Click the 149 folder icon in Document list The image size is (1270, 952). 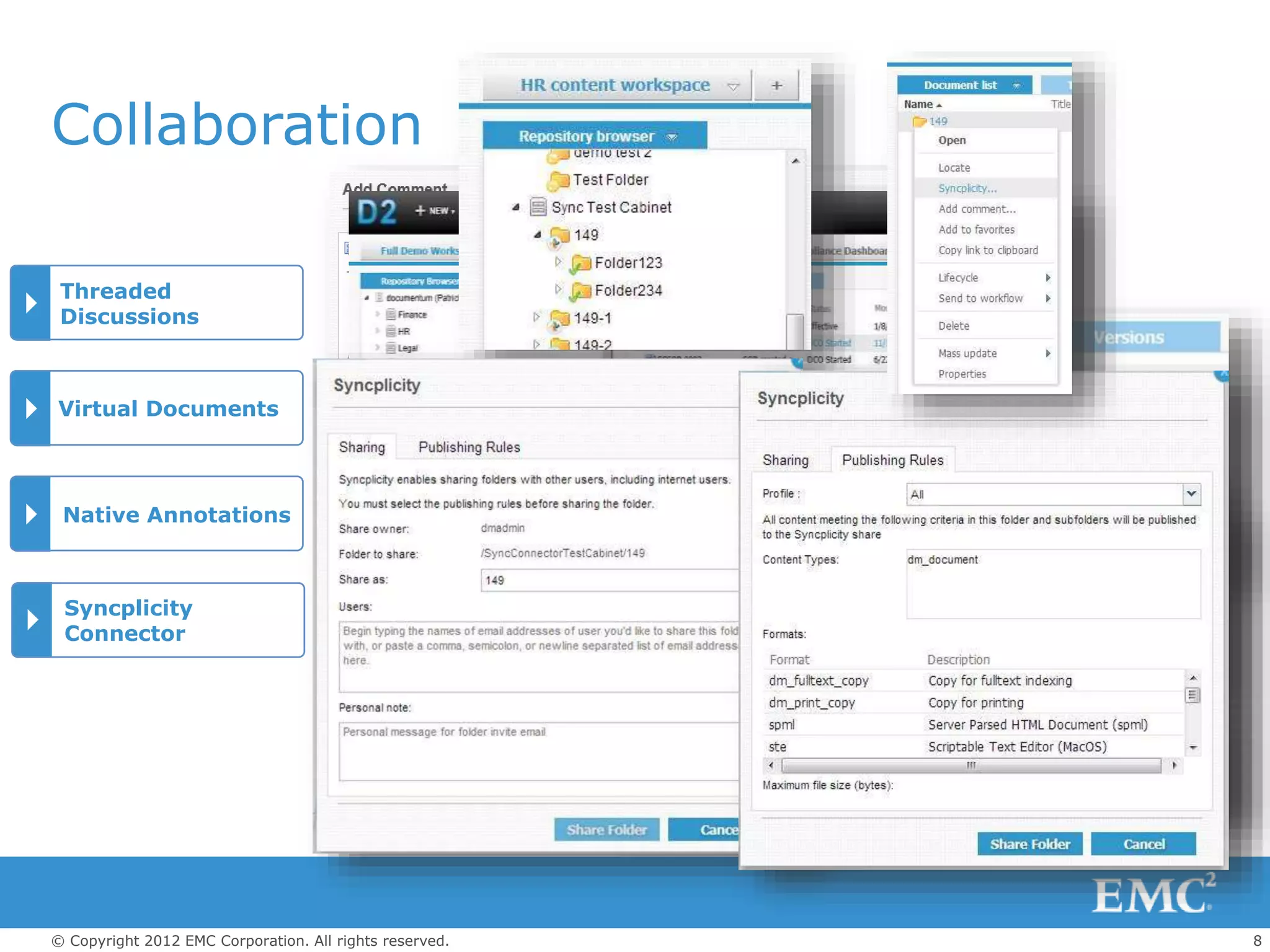tap(919, 121)
